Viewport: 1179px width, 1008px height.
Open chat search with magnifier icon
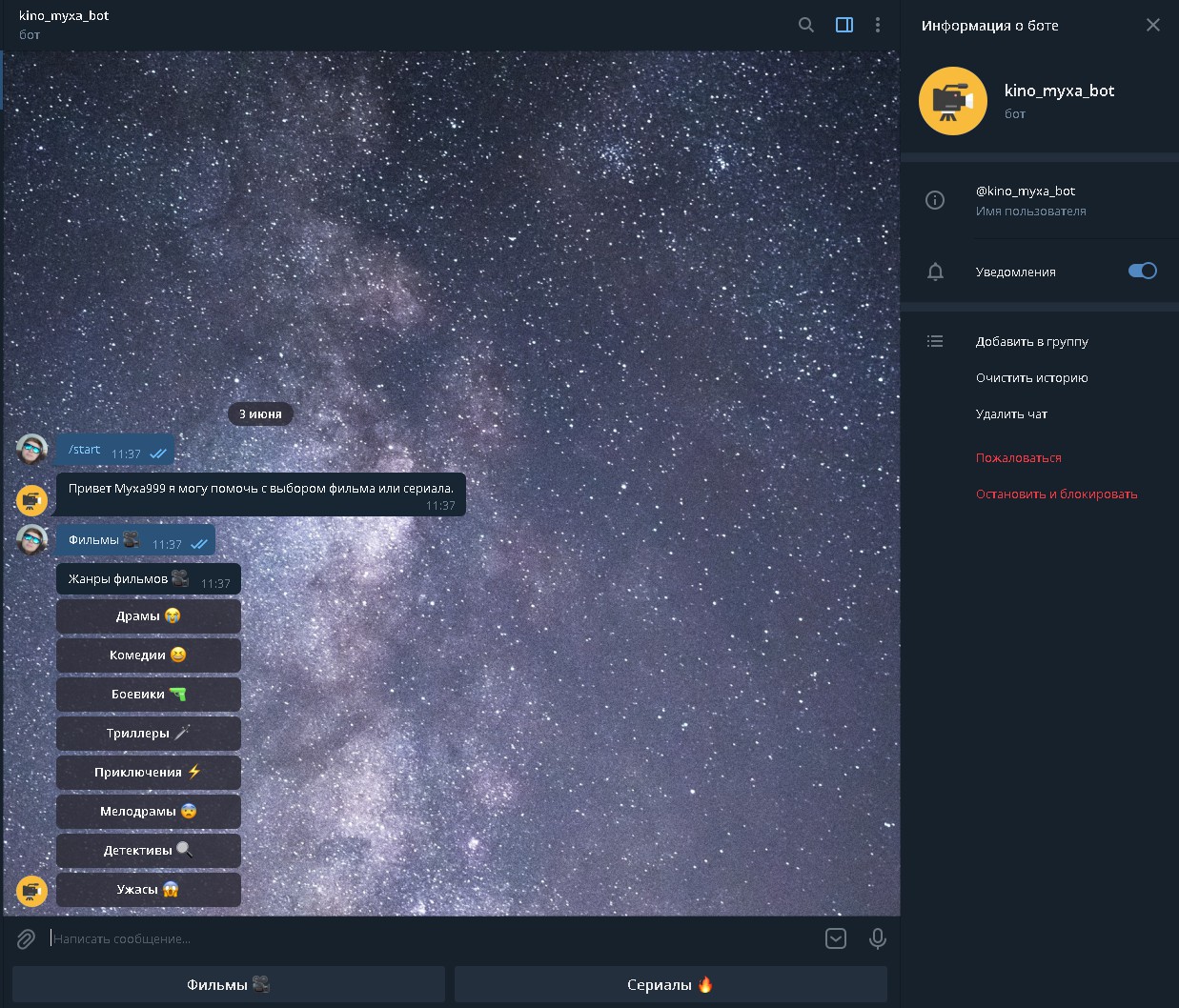[806, 25]
